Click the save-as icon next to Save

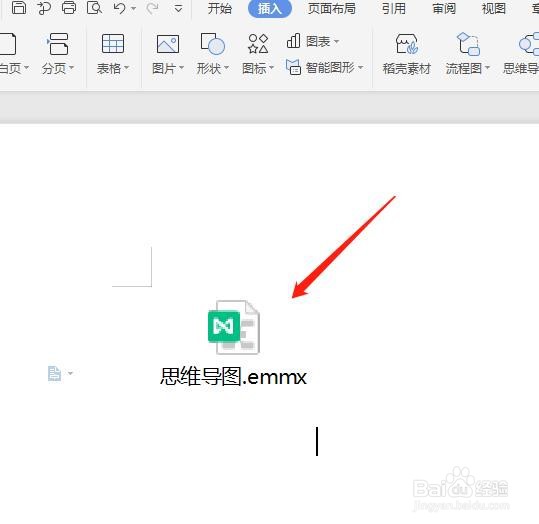44,8
